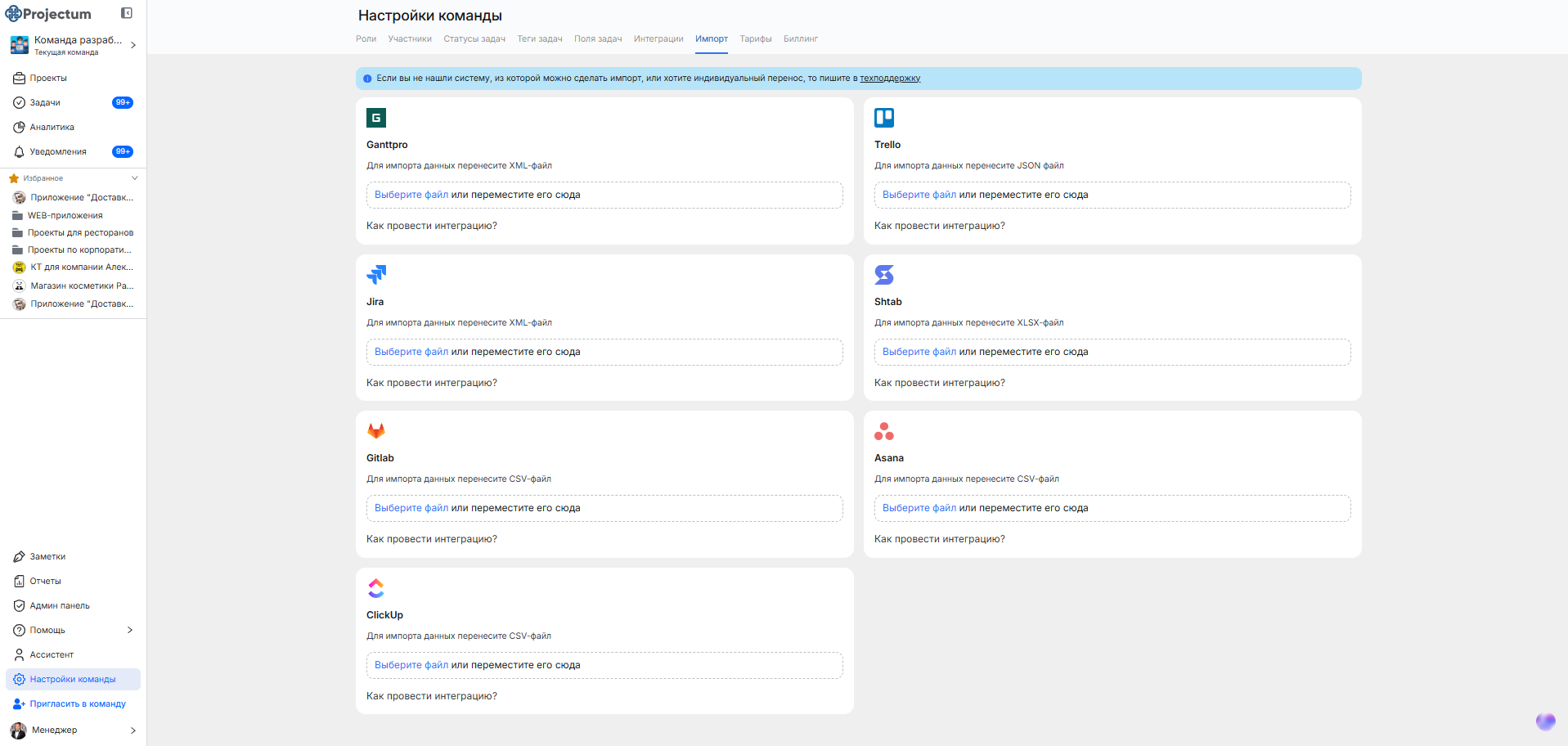The height and width of the screenshot is (746, 1568).
Task: Open WEB-приложения folder in favorites
Action: 65,216
